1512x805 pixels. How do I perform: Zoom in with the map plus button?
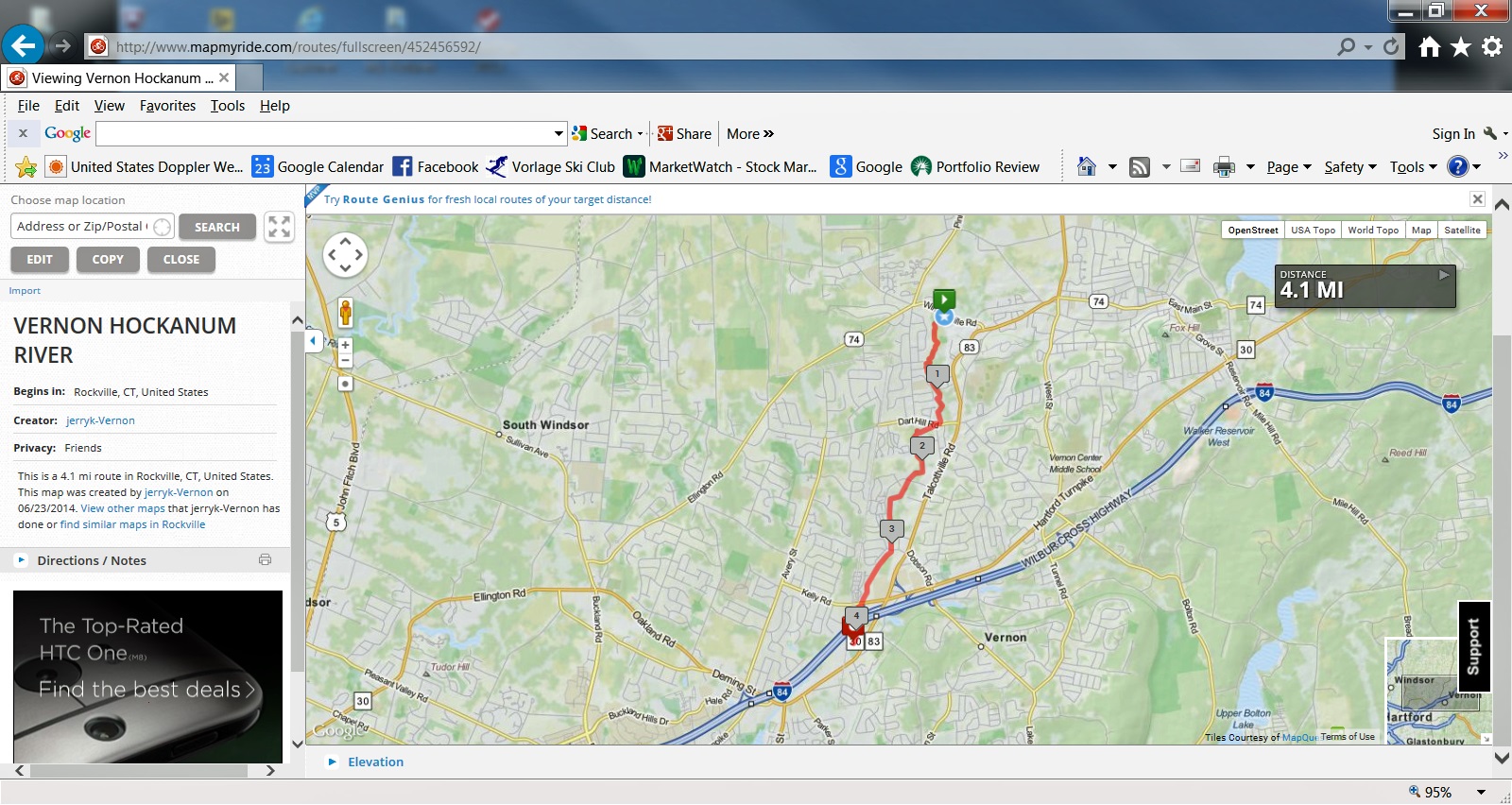[x=345, y=345]
